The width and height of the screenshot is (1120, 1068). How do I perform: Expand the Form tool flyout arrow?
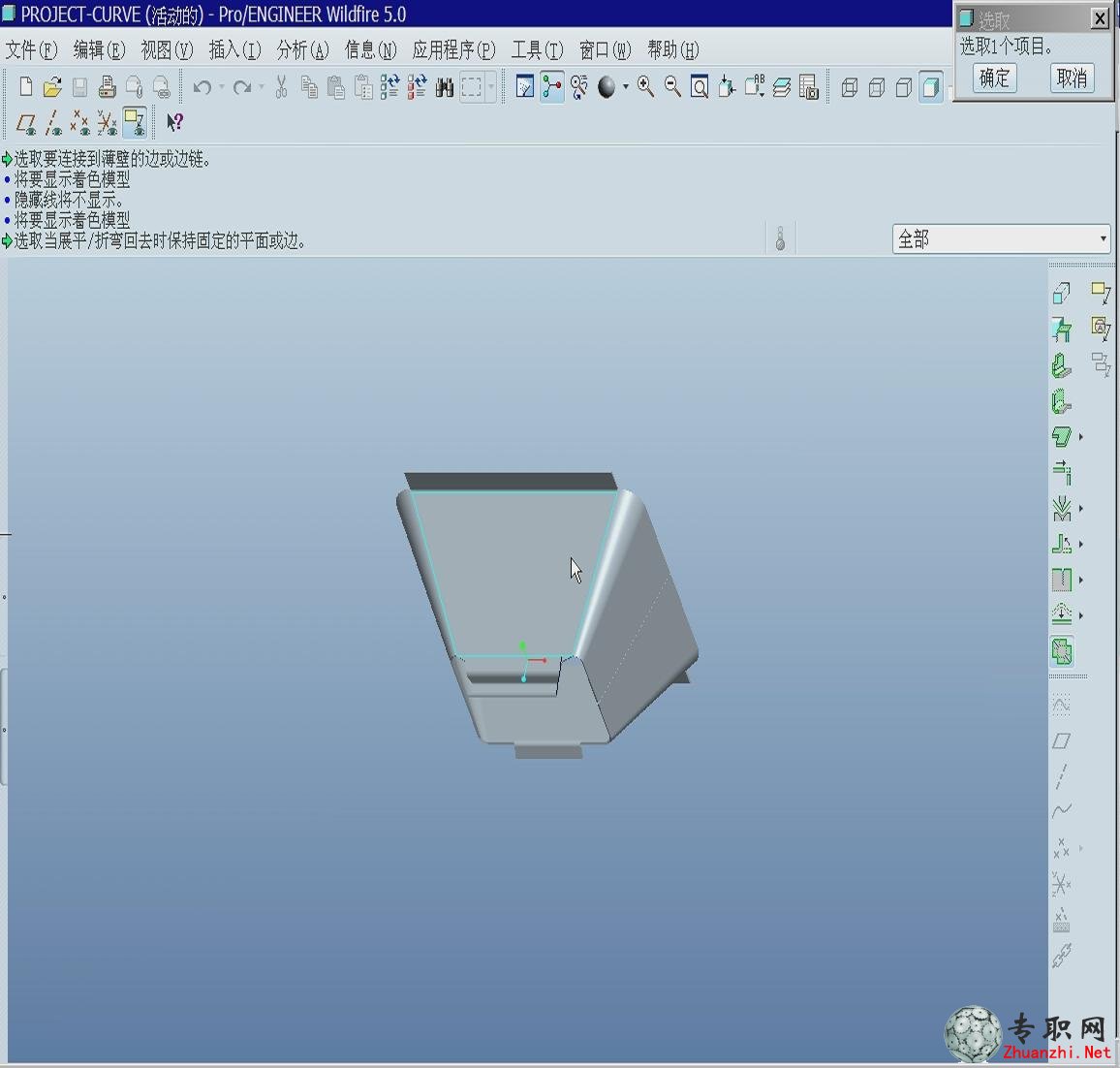[1081, 615]
